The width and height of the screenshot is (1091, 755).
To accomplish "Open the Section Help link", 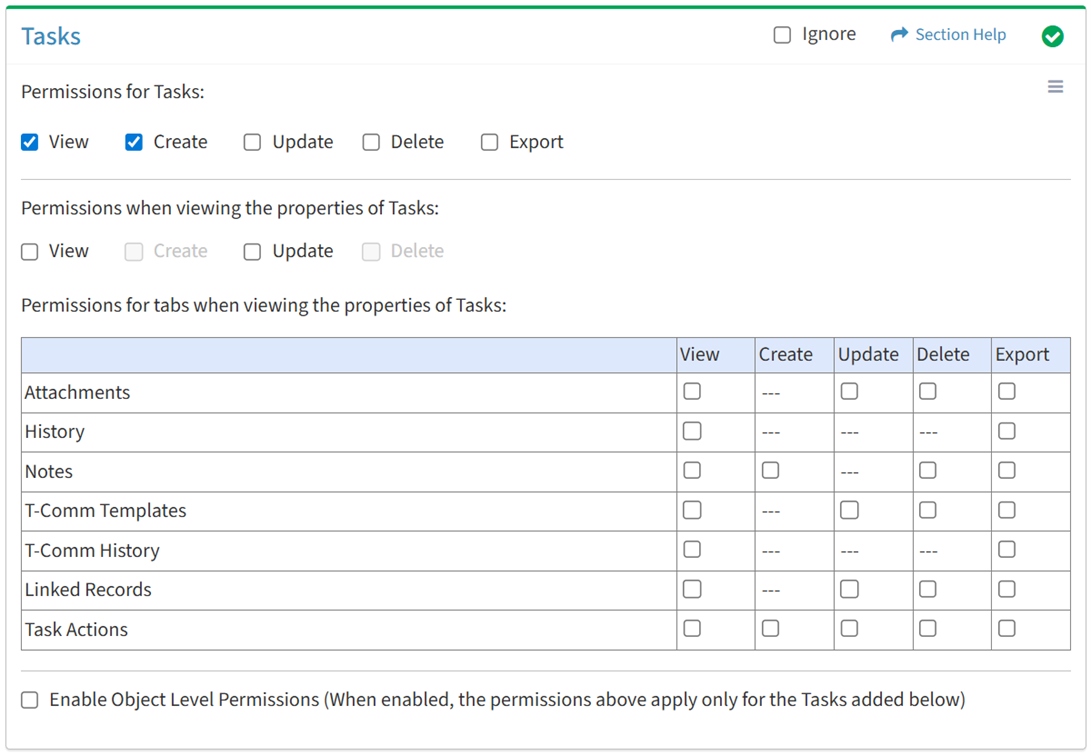I will [x=960, y=35].
